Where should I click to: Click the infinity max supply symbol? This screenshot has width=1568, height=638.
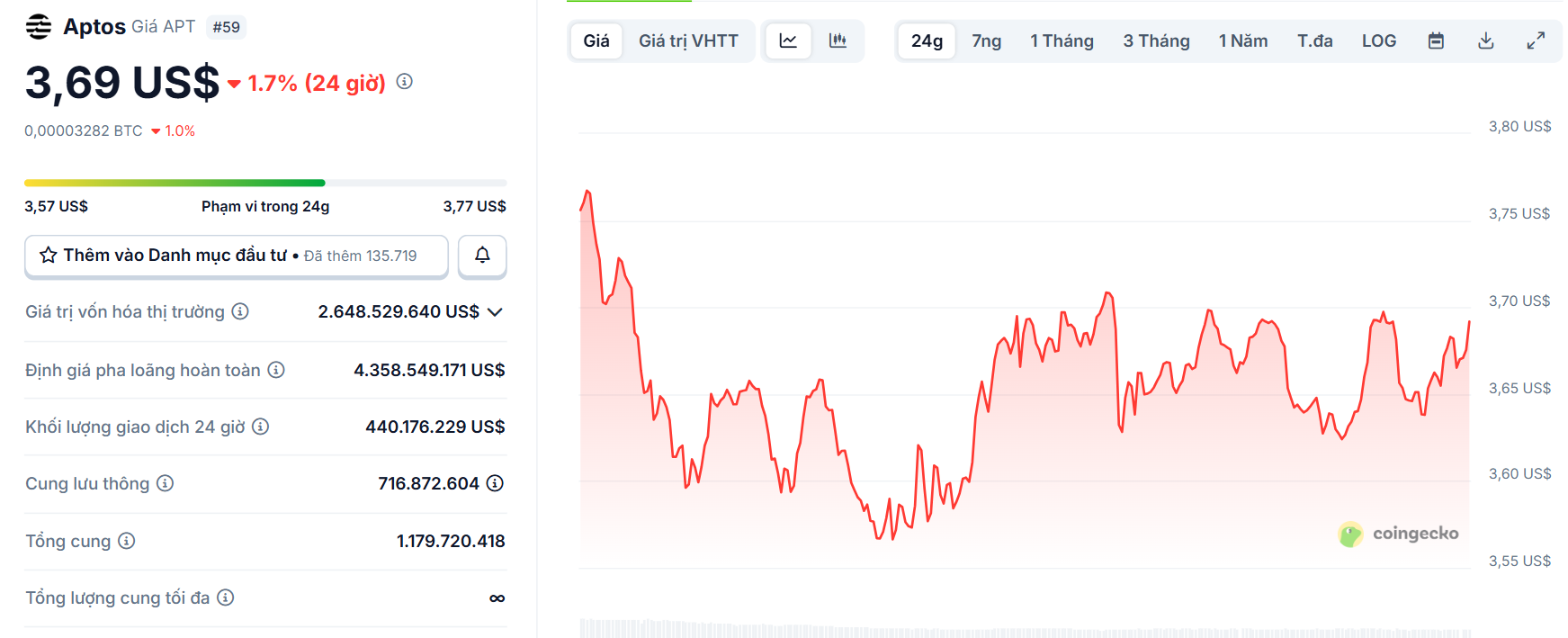(x=497, y=598)
